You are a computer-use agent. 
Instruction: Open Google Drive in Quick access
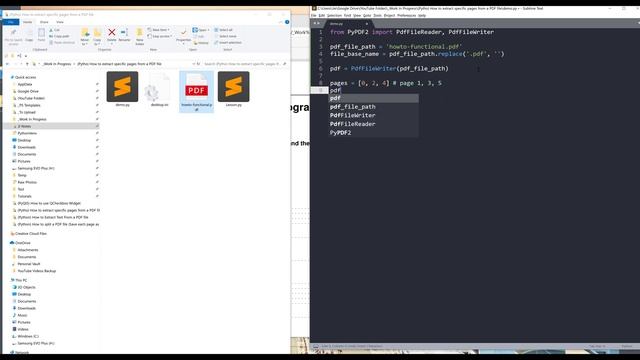point(28,91)
